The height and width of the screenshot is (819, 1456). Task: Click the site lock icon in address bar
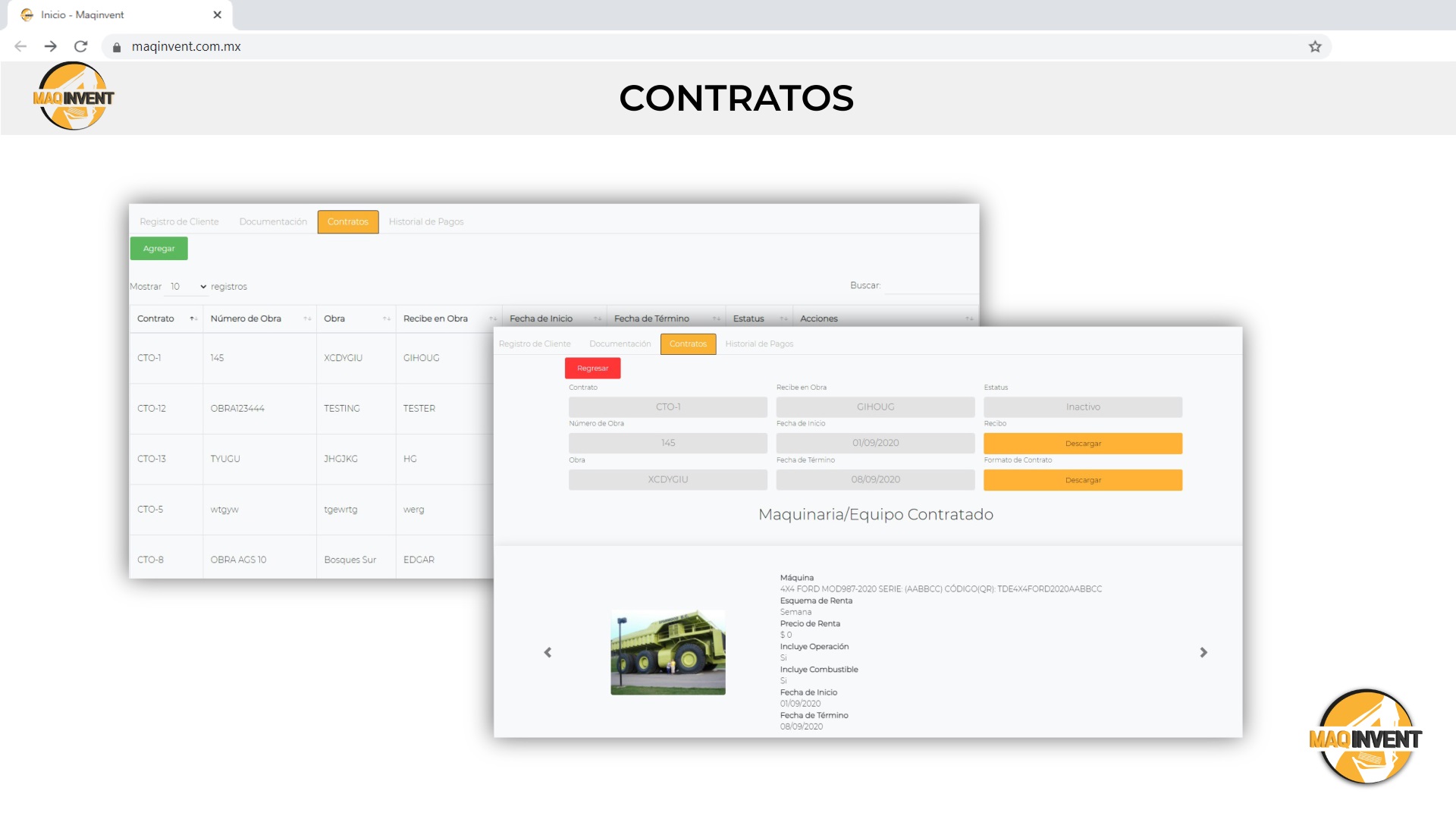tap(117, 47)
